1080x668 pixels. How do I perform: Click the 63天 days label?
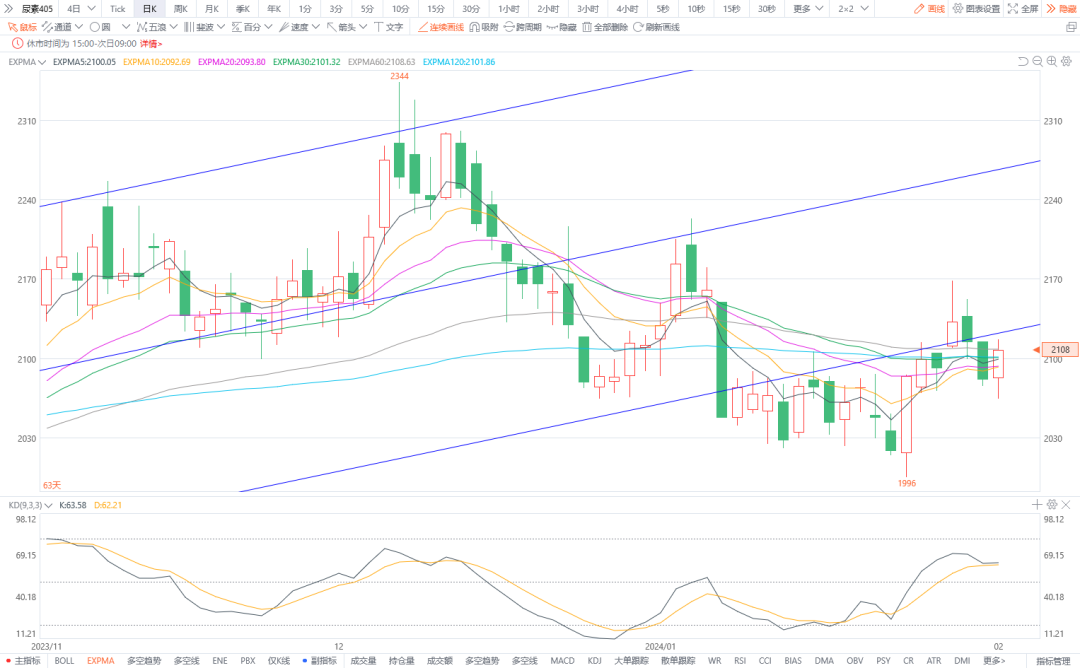[x=52, y=485]
